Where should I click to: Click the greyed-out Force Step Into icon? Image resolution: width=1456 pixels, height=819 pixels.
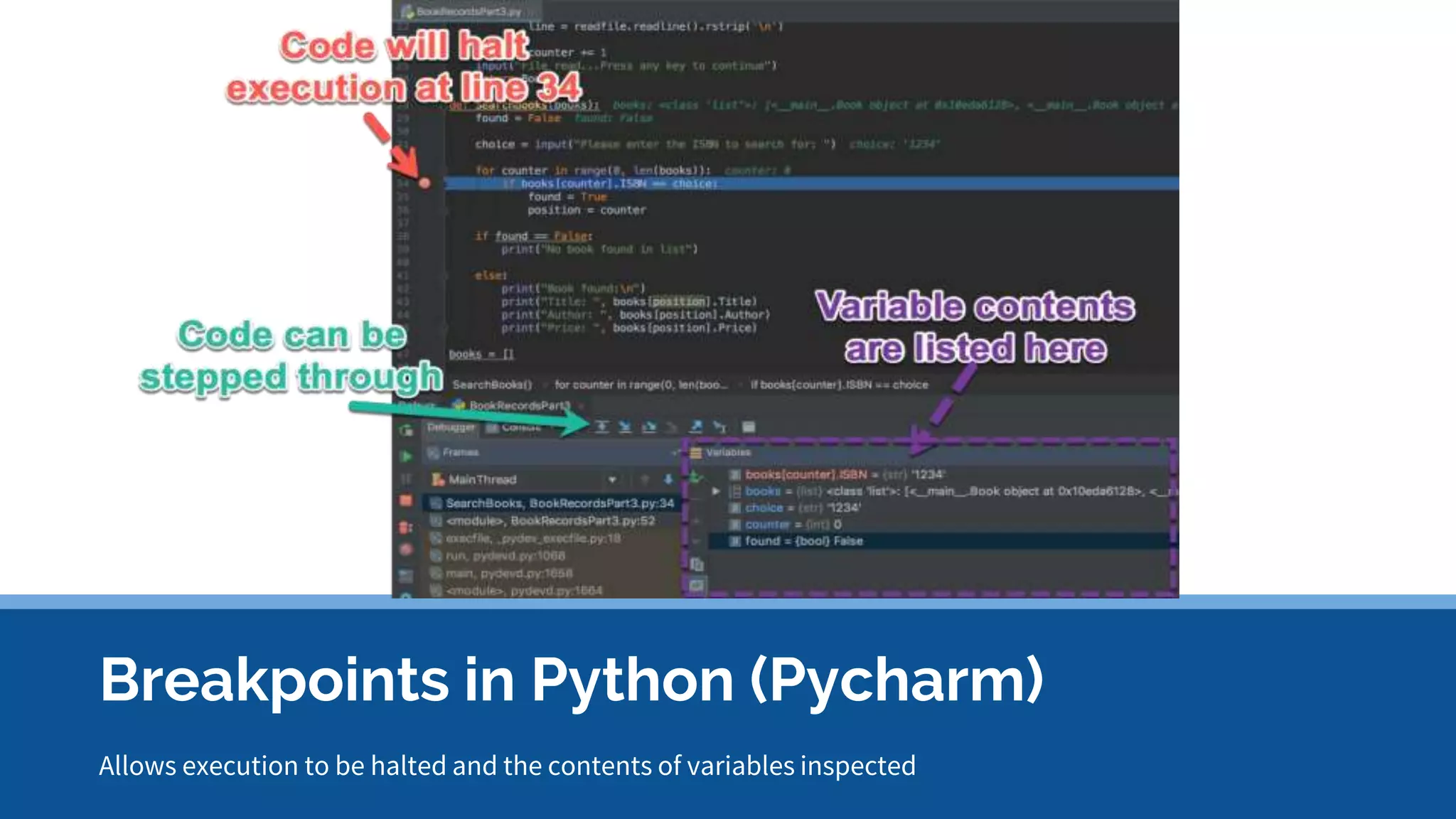[x=672, y=427]
